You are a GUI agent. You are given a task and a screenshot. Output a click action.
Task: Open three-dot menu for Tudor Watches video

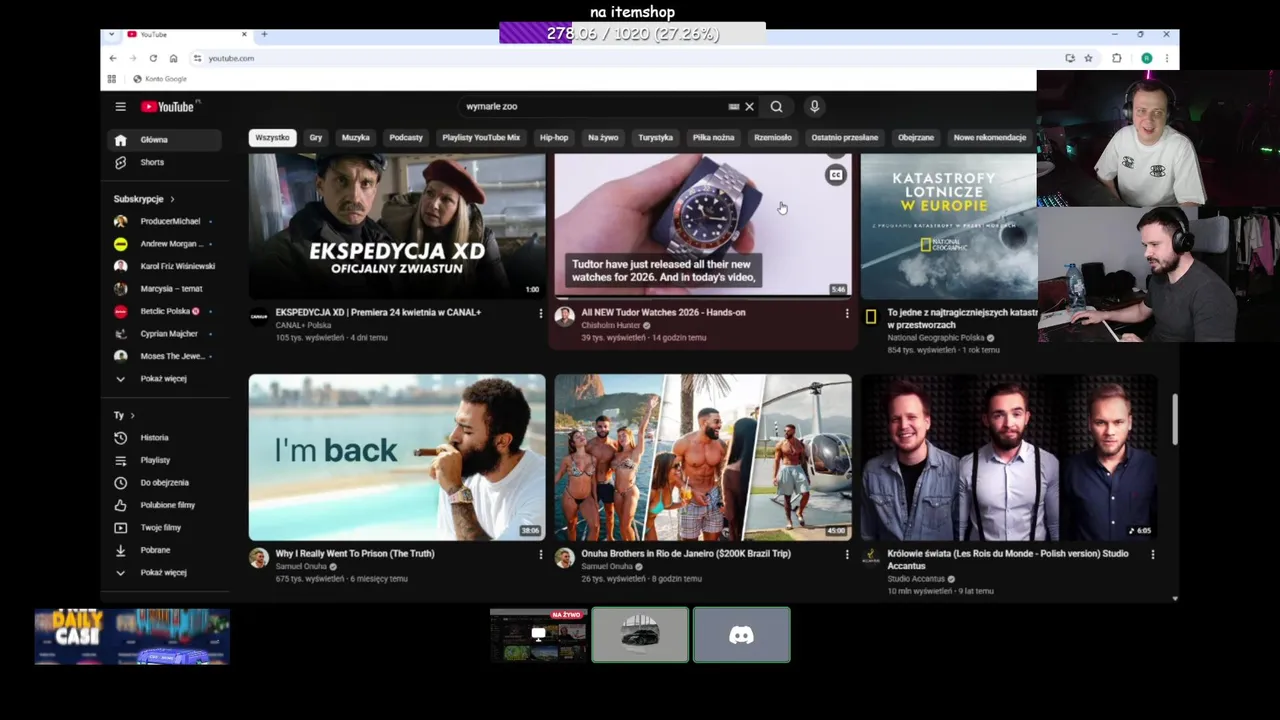pos(847,313)
